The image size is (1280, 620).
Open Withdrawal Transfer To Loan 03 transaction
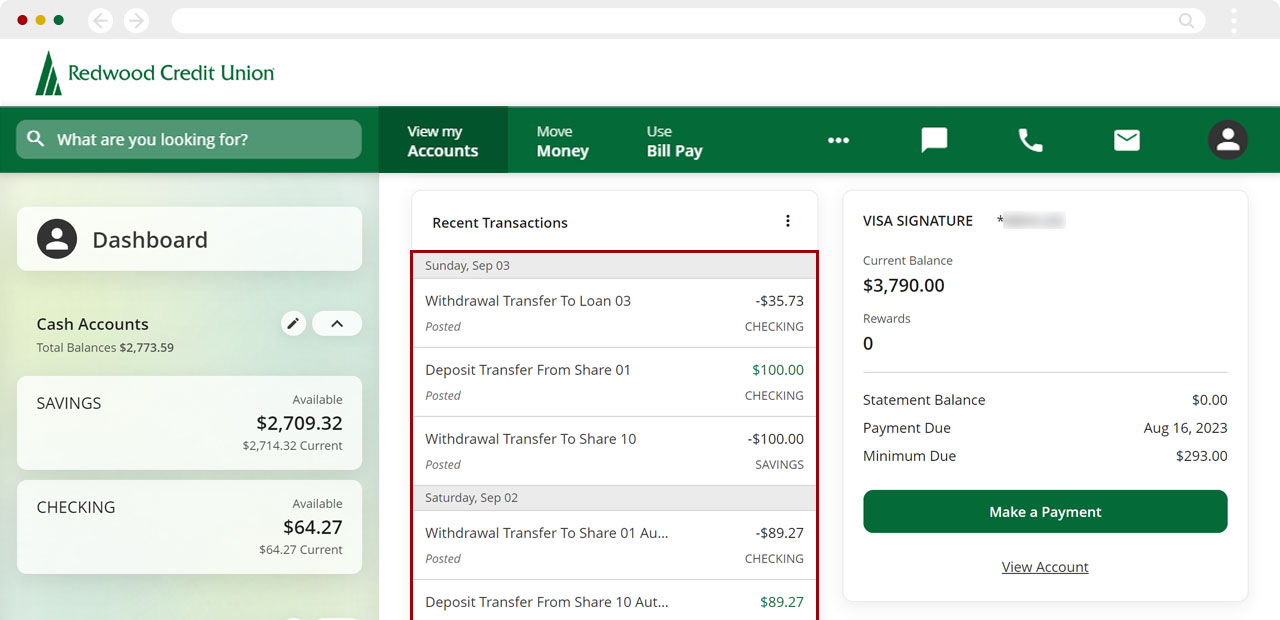(x=614, y=313)
